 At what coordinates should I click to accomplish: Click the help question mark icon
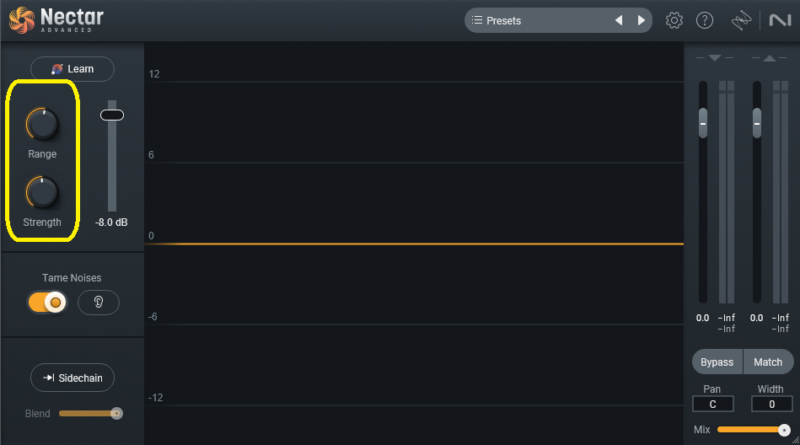(x=705, y=20)
